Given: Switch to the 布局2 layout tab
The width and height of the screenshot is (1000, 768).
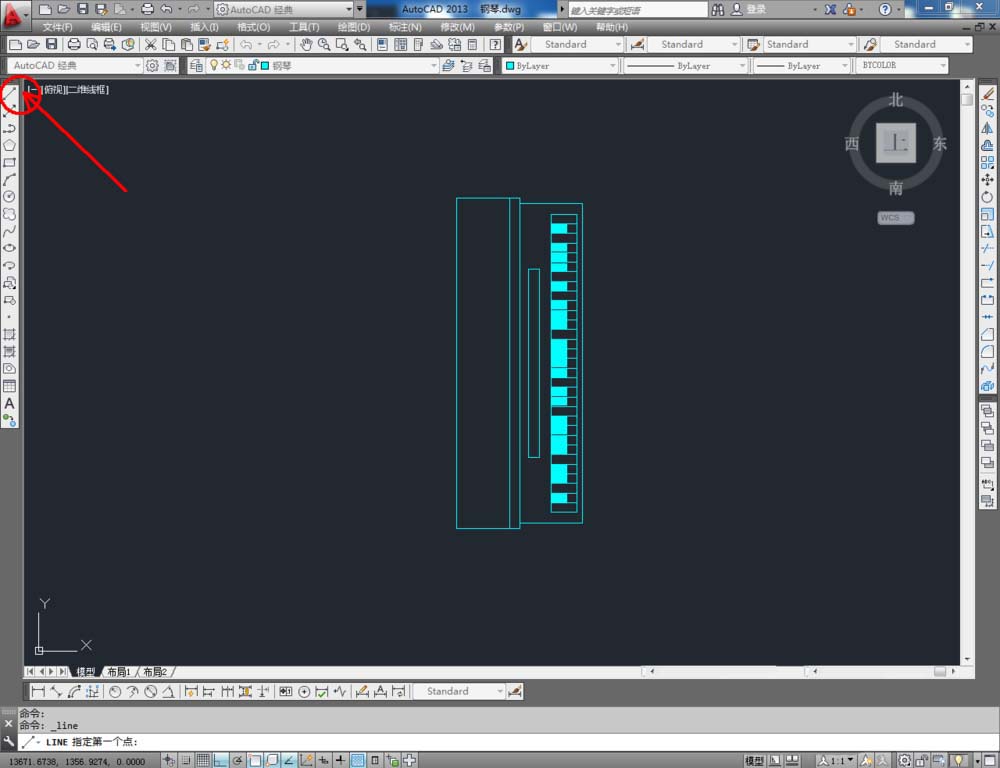Looking at the screenshot, I should [155, 672].
